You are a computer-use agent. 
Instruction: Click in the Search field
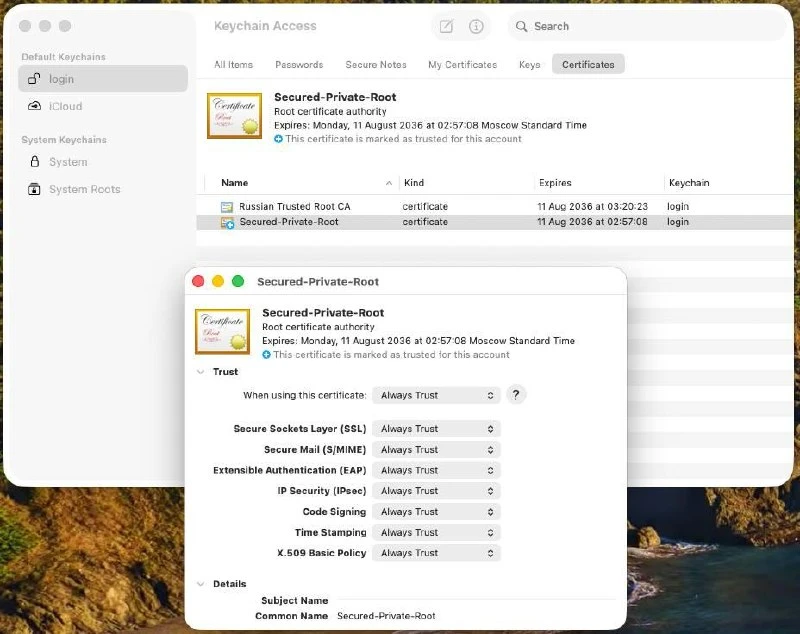(x=646, y=26)
